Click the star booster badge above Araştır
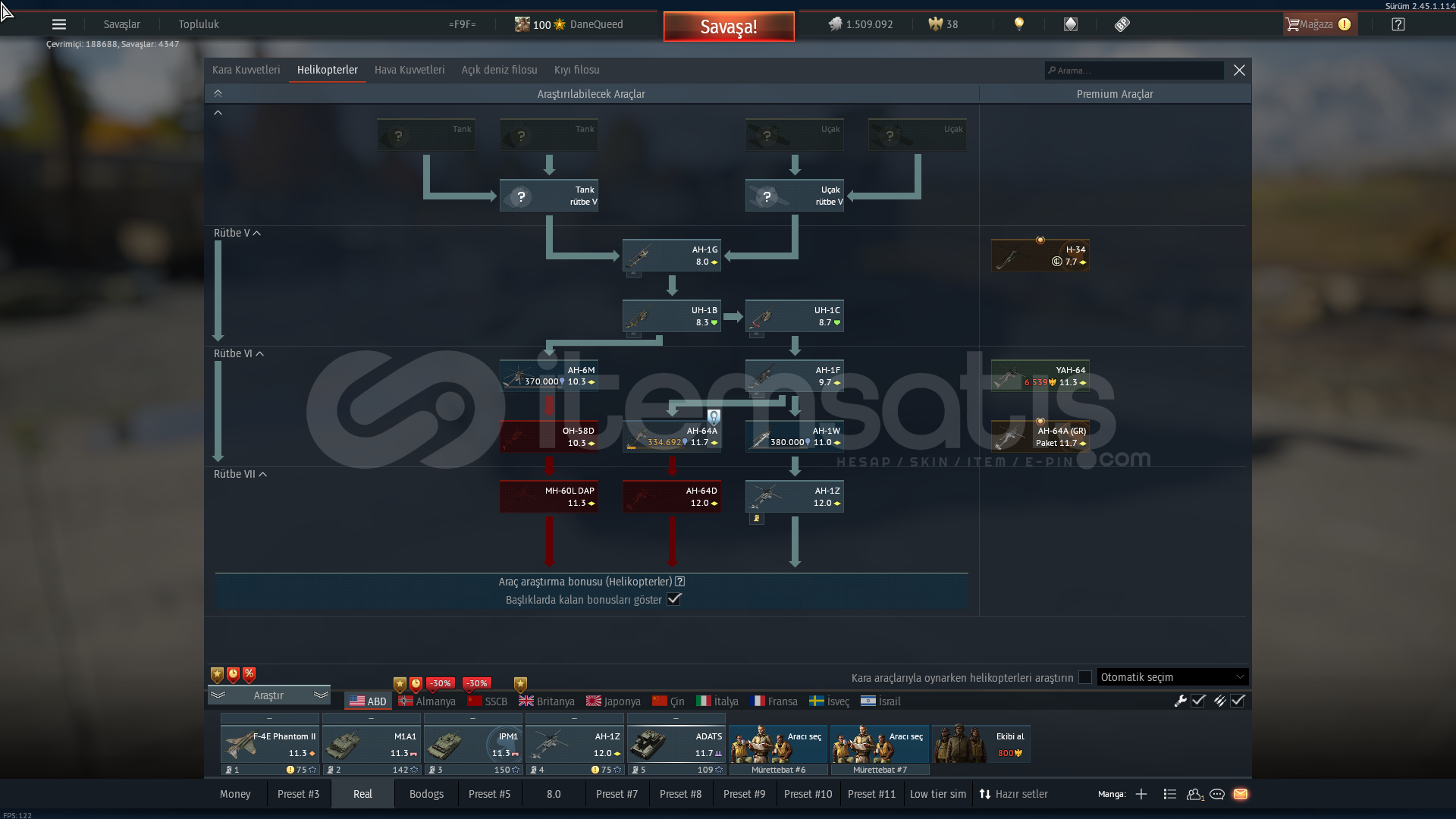1456x819 pixels. (x=217, y=674)
